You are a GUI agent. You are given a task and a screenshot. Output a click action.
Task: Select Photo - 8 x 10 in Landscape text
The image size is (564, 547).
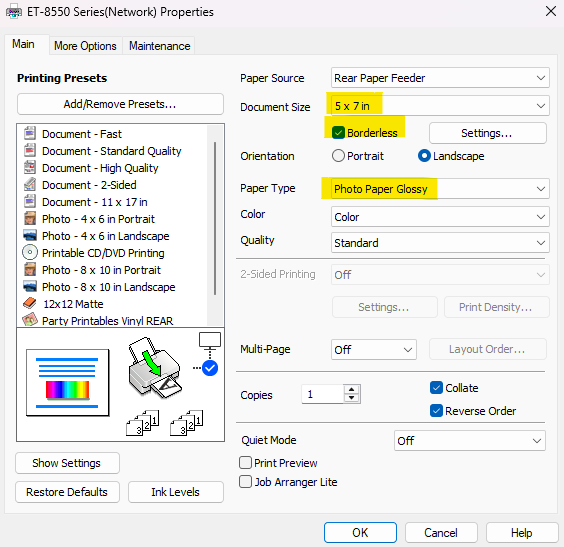tap(109, 287)
